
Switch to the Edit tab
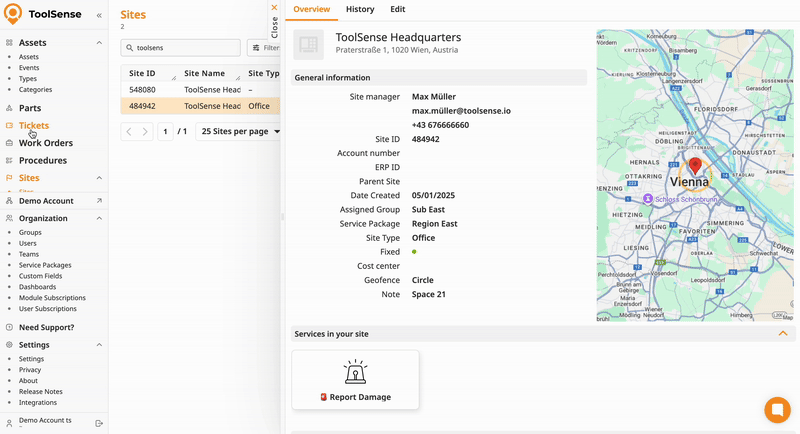point(397,9)
